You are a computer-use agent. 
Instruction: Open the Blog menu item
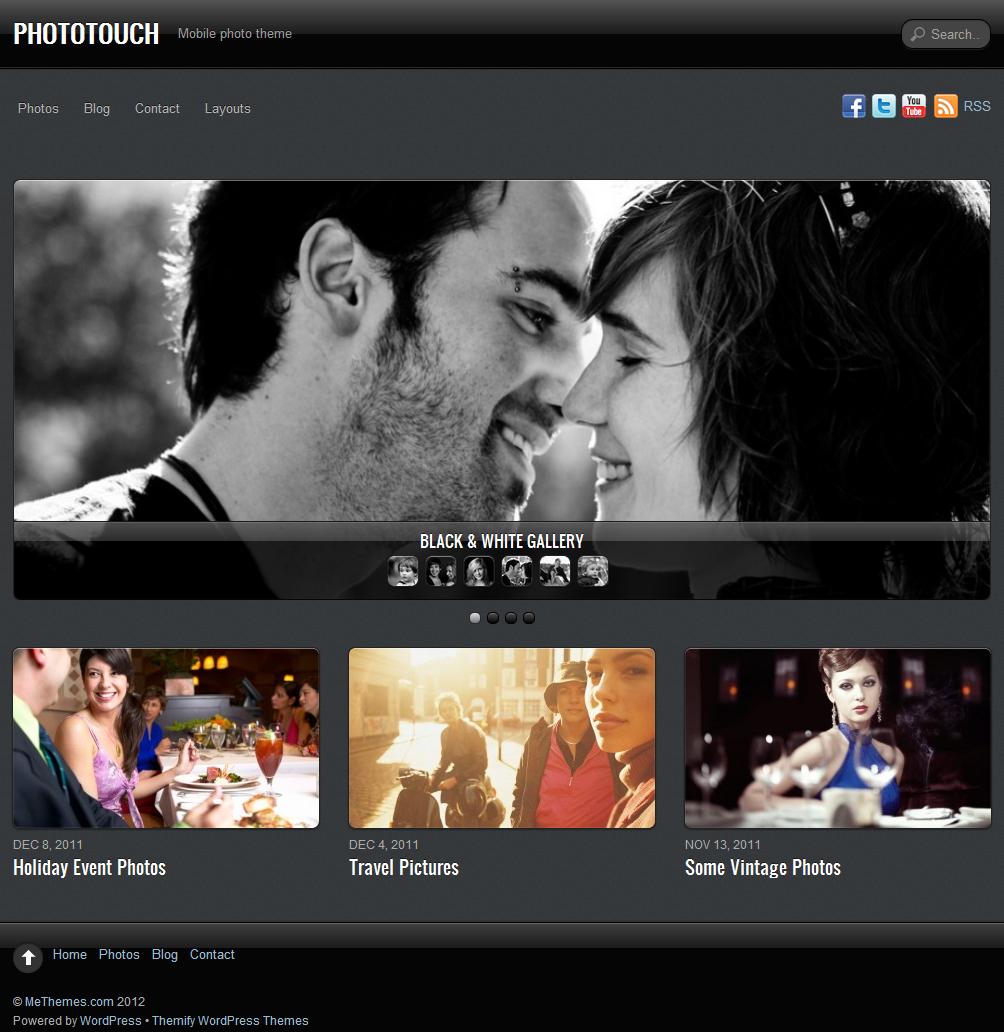point(97,109)
